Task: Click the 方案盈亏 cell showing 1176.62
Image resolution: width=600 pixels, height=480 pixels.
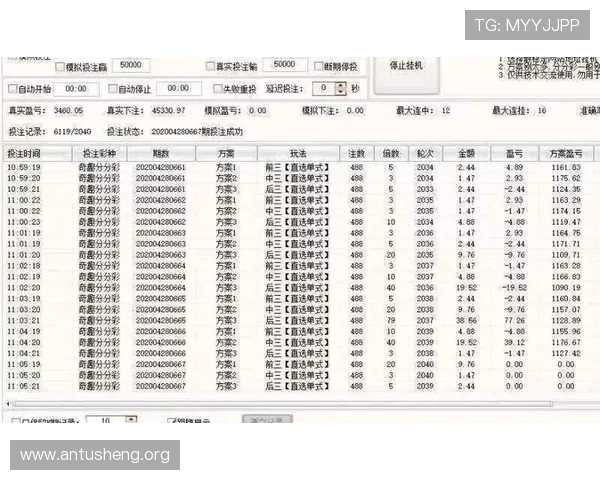Action: (566, 178)
